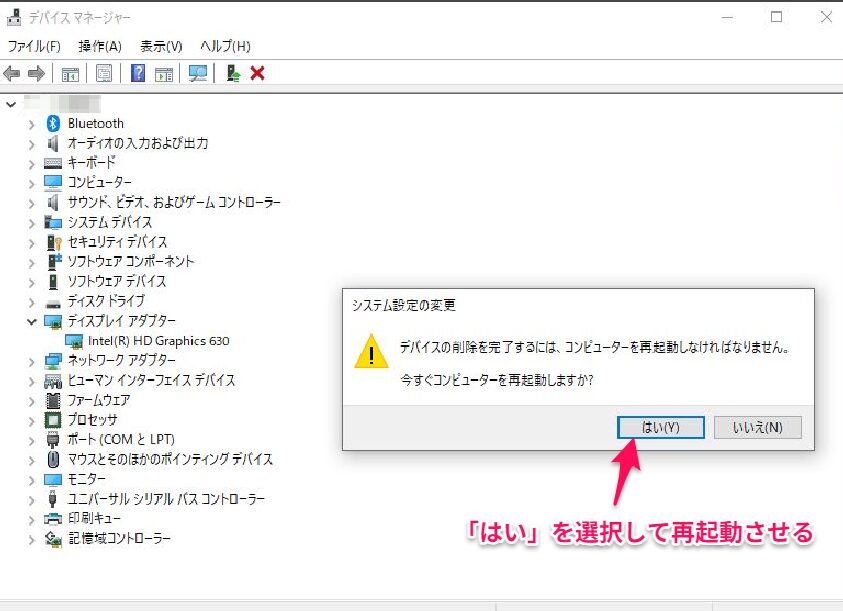Expand the 印刷キュー category chevron
The image size is (843, 611).
pos(31,520)
